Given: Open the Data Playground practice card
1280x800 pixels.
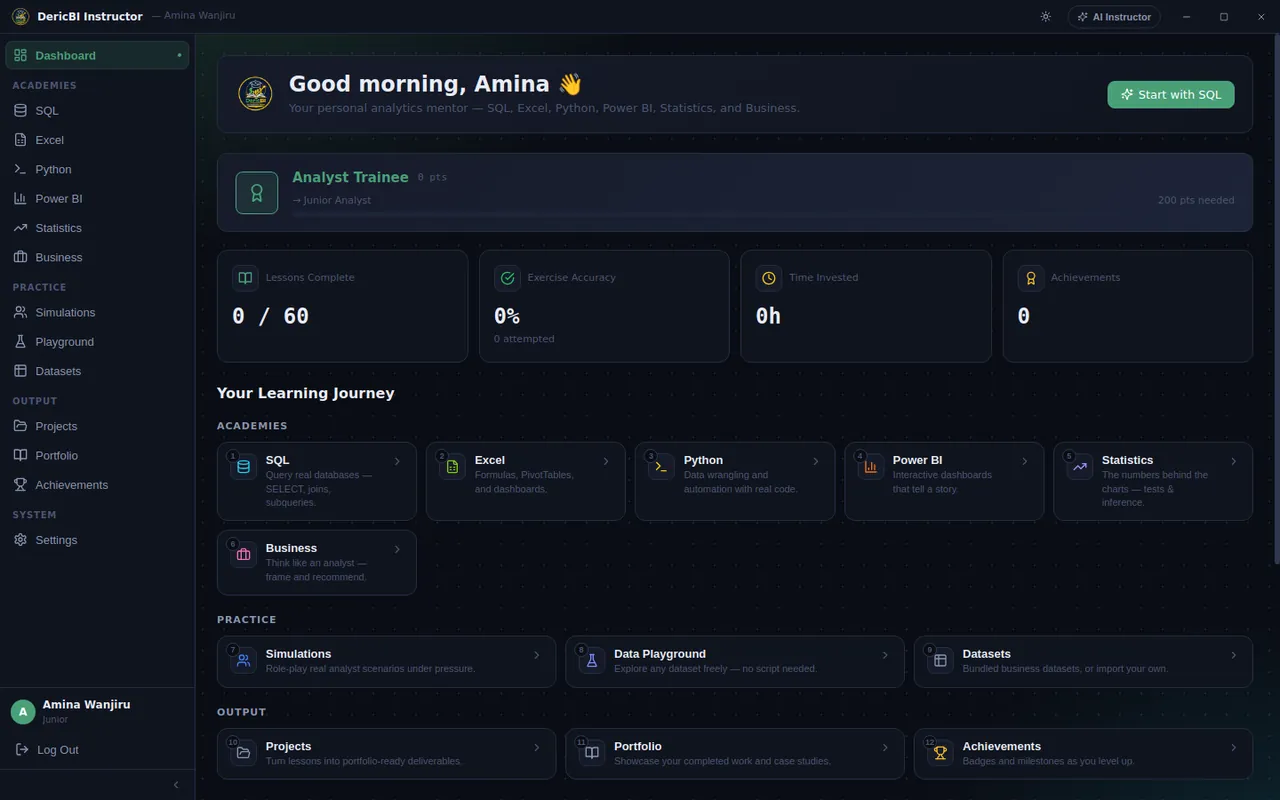Looking at the screenshot, I should tap(735, 661).
